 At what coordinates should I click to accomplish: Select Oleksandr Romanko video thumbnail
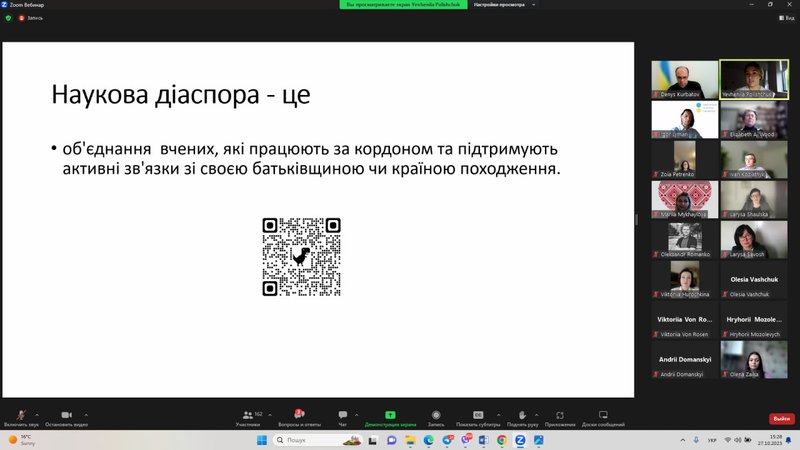[685, 239]
